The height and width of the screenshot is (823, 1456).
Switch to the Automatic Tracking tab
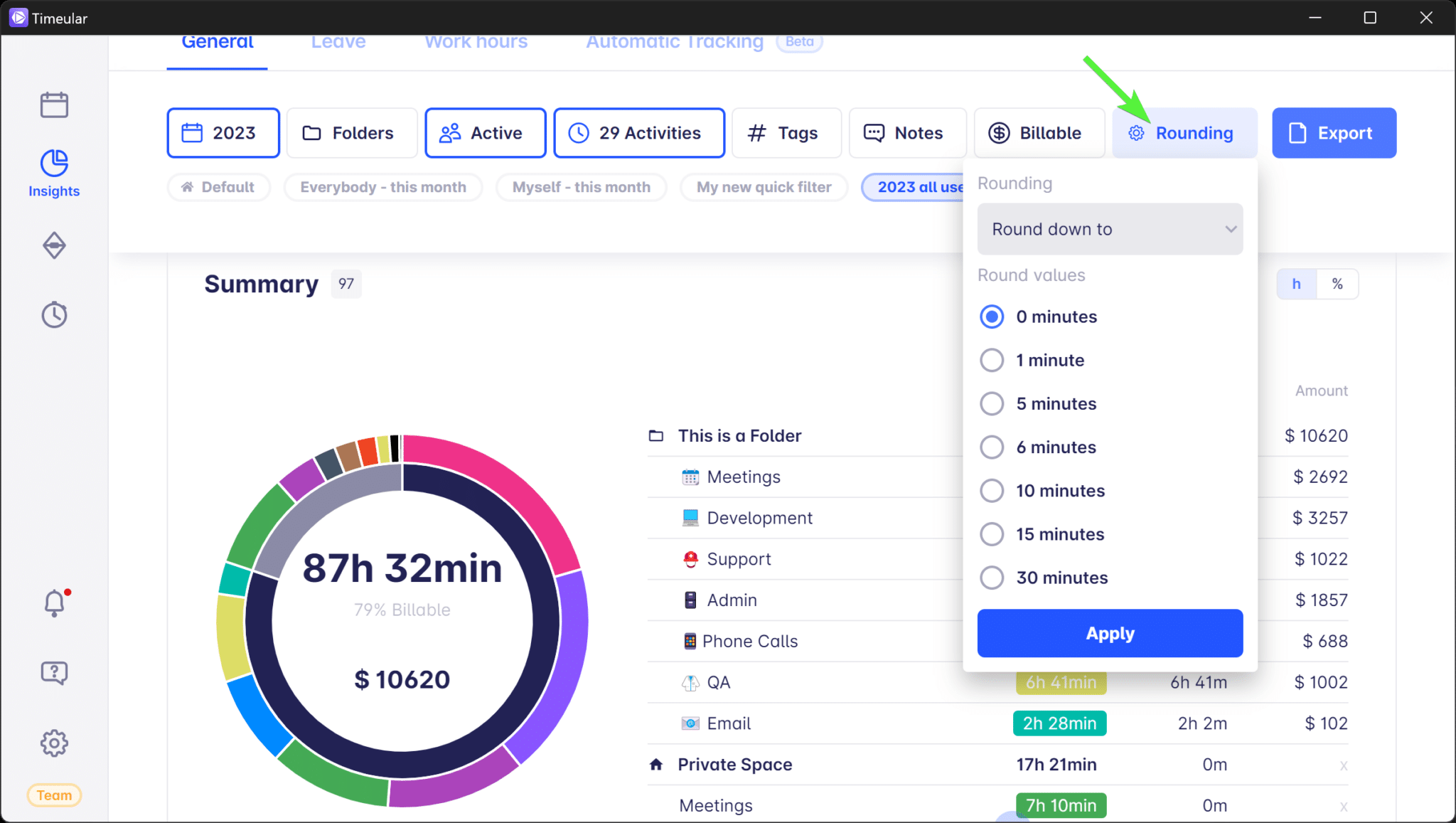[675, 44]
